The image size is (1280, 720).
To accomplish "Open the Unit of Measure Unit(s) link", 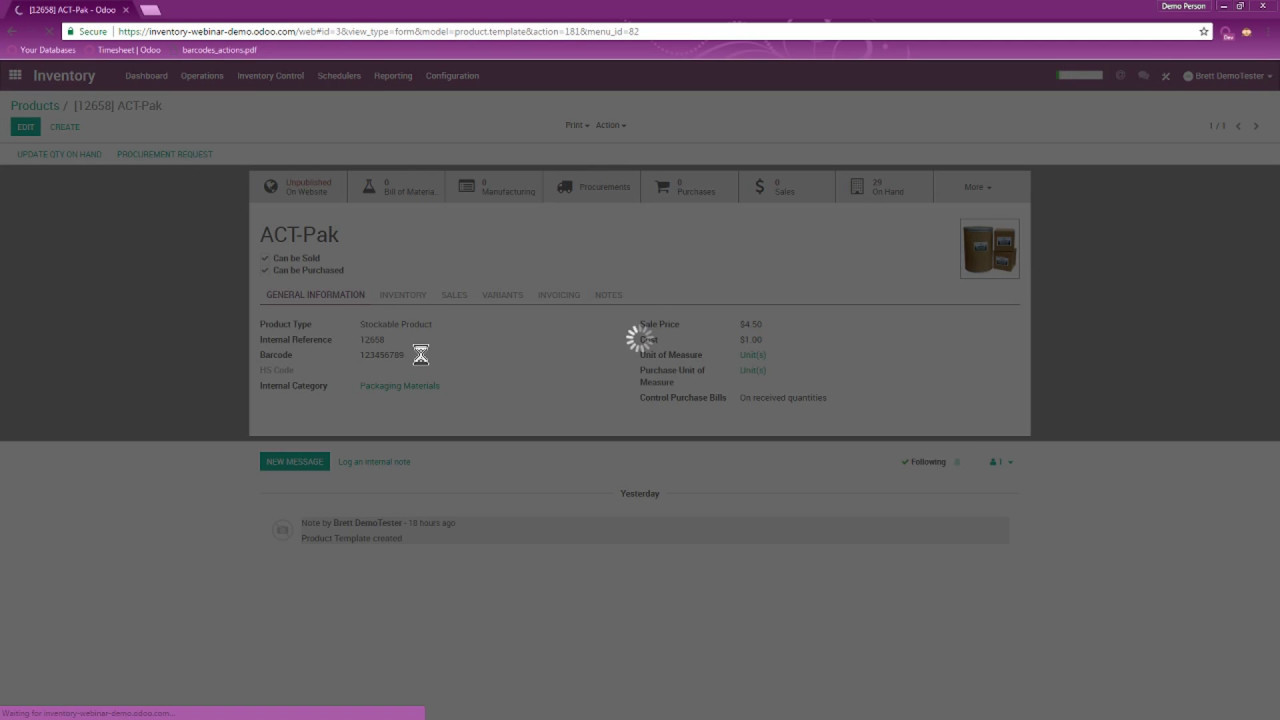I will [753, 355].
